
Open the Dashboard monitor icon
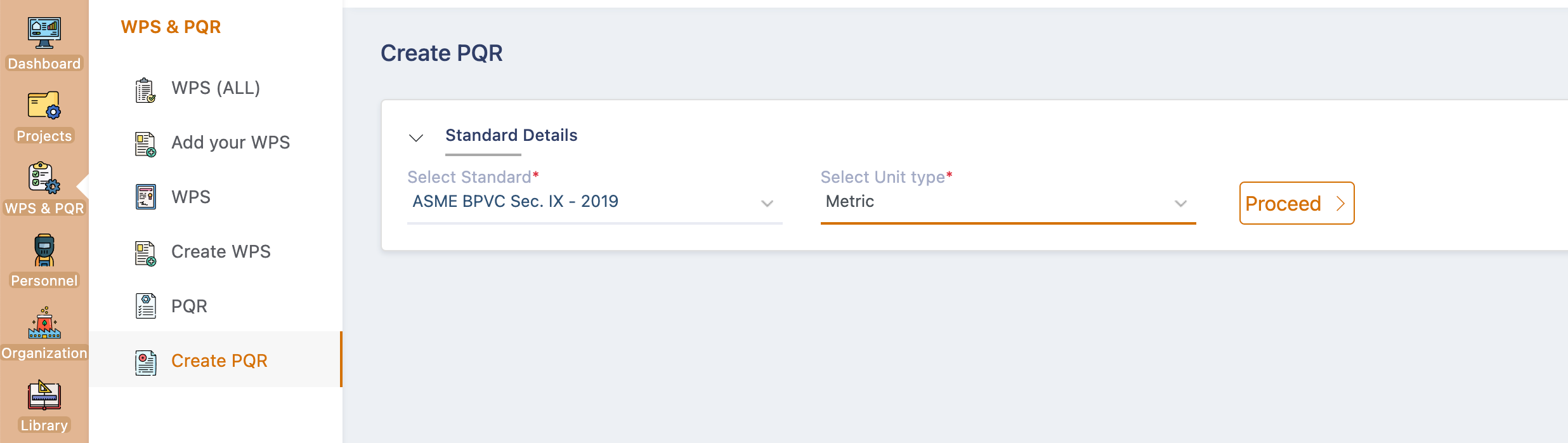click(44, 33)
